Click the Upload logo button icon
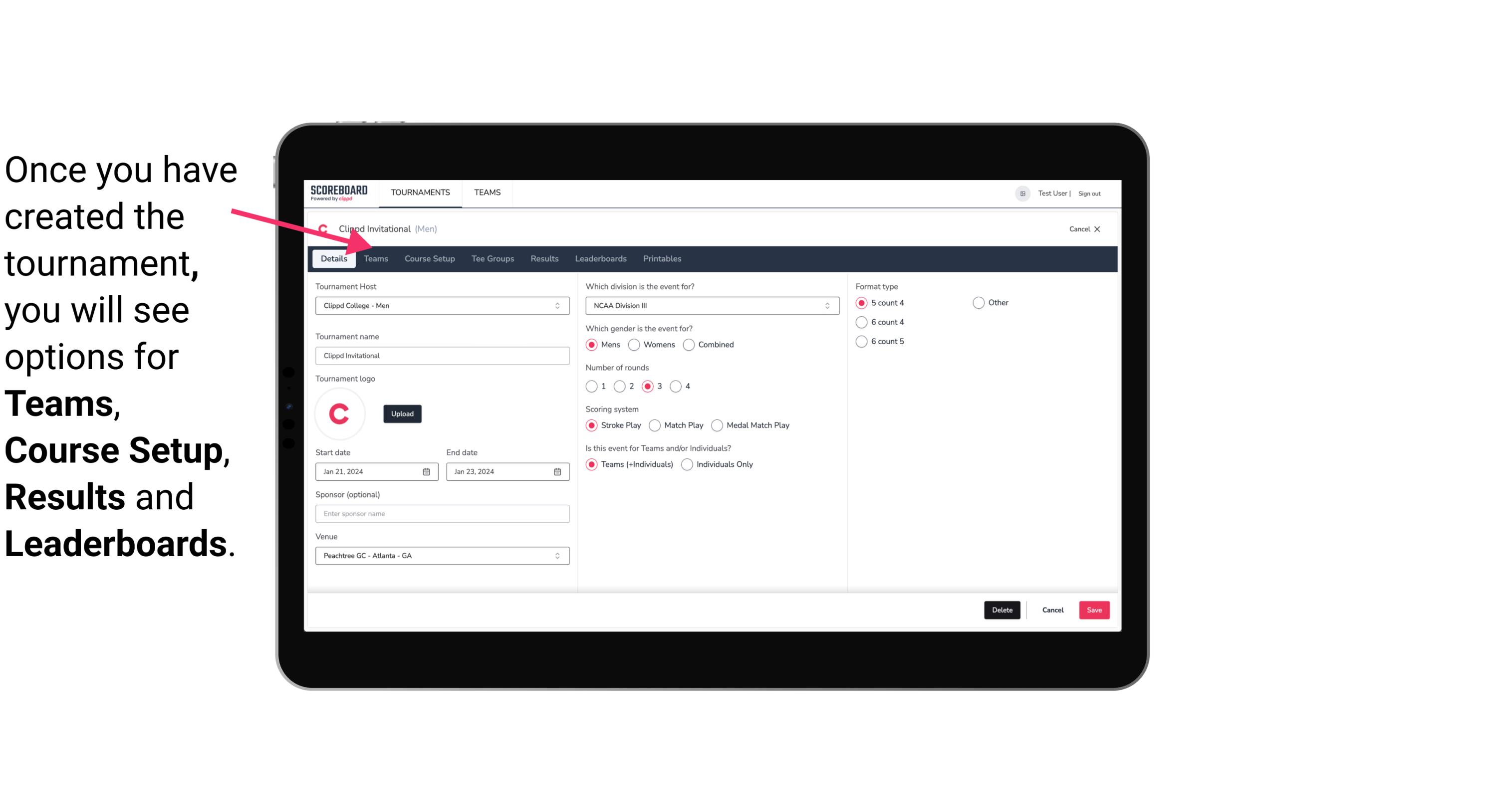The width and height of the screenshot is (1510, 812). tap(401, 413)
